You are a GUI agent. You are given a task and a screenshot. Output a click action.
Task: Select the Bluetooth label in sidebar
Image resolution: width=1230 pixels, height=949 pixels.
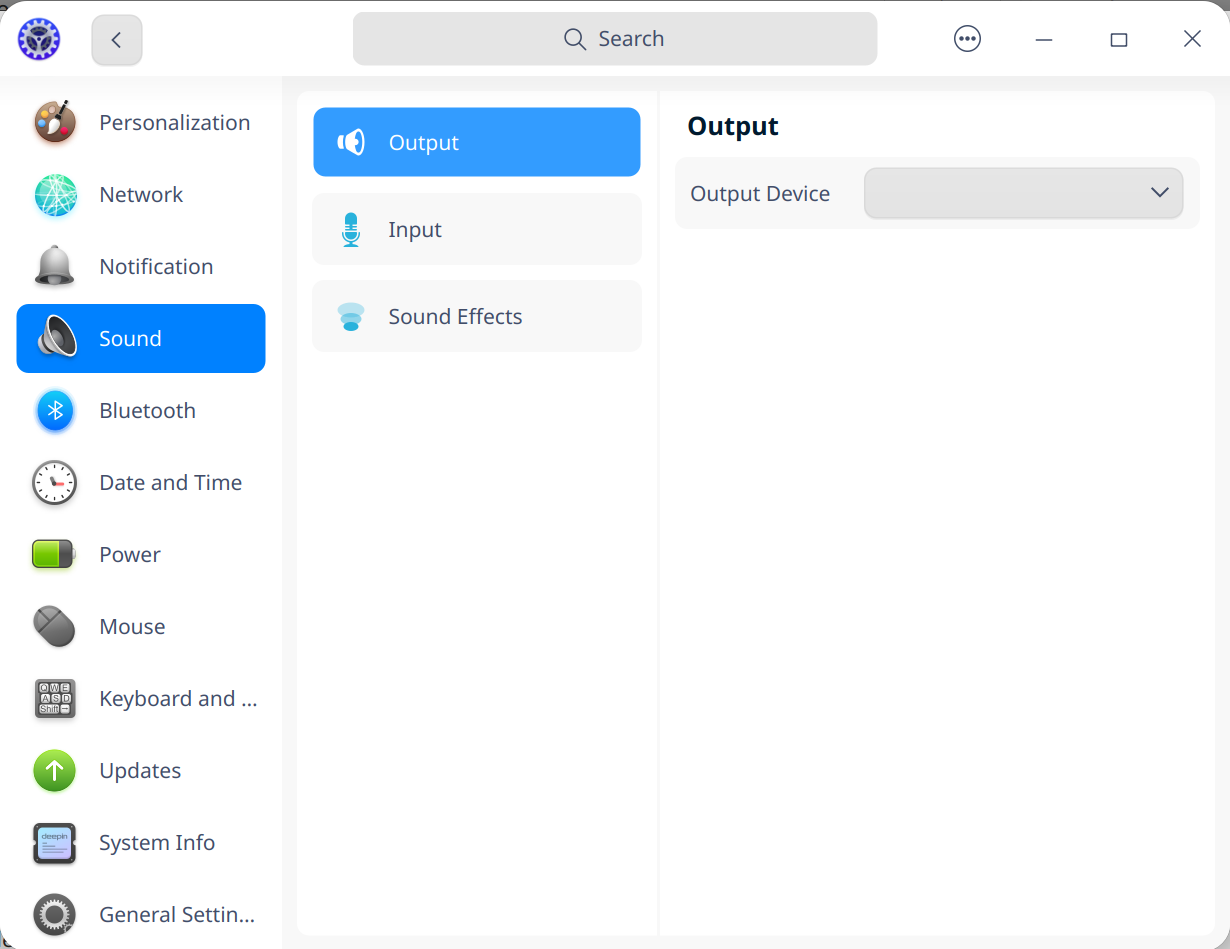click(147, 411)
